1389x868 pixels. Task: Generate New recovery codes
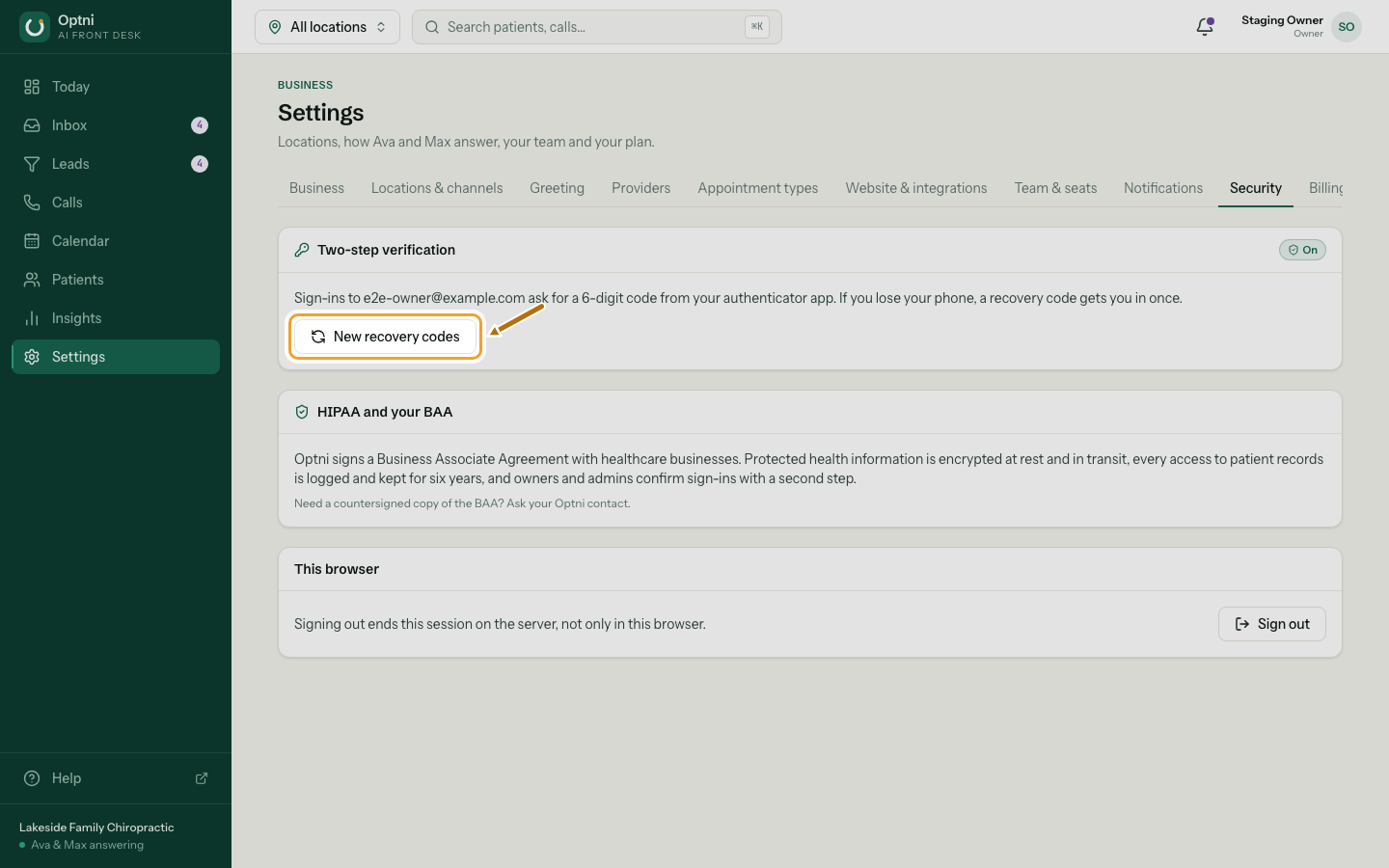(x=385, y=337)
